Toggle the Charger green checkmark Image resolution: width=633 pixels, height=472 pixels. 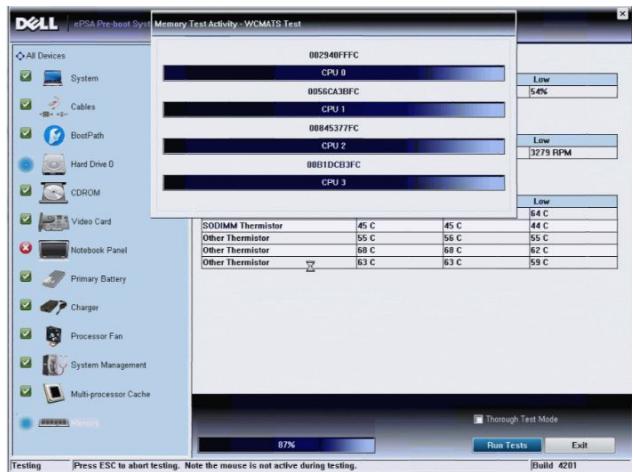tap(26, 305)
